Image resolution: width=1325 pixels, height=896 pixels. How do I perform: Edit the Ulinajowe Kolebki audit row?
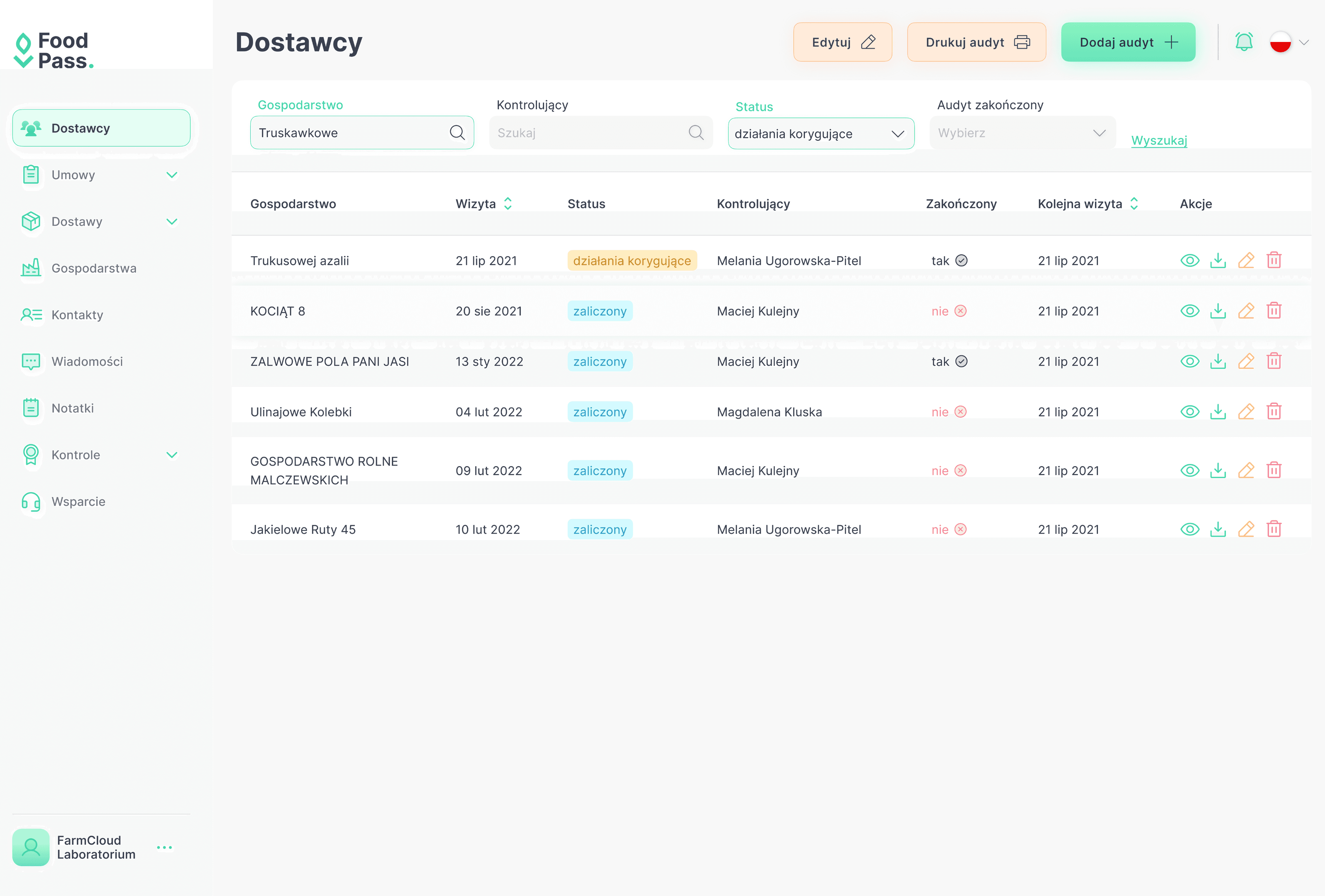[x=1246, y=411]
